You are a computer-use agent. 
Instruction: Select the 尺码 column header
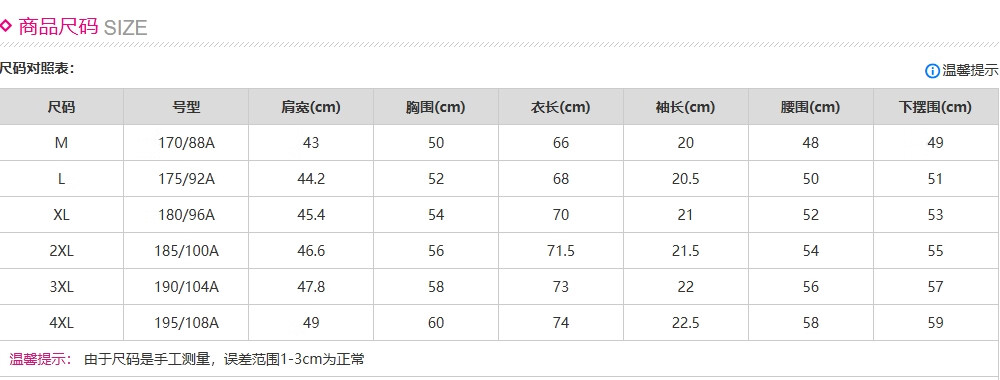[61, 106]
